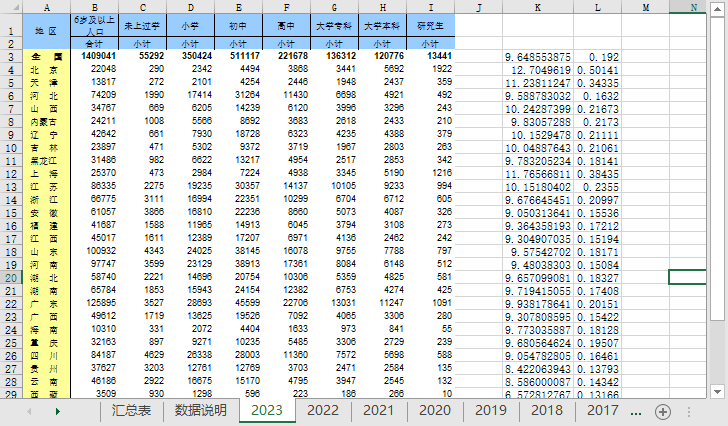Click the 四川 row label cell
Image resolution: width=728 pixels, height=426 pixels.
point(46,356)
